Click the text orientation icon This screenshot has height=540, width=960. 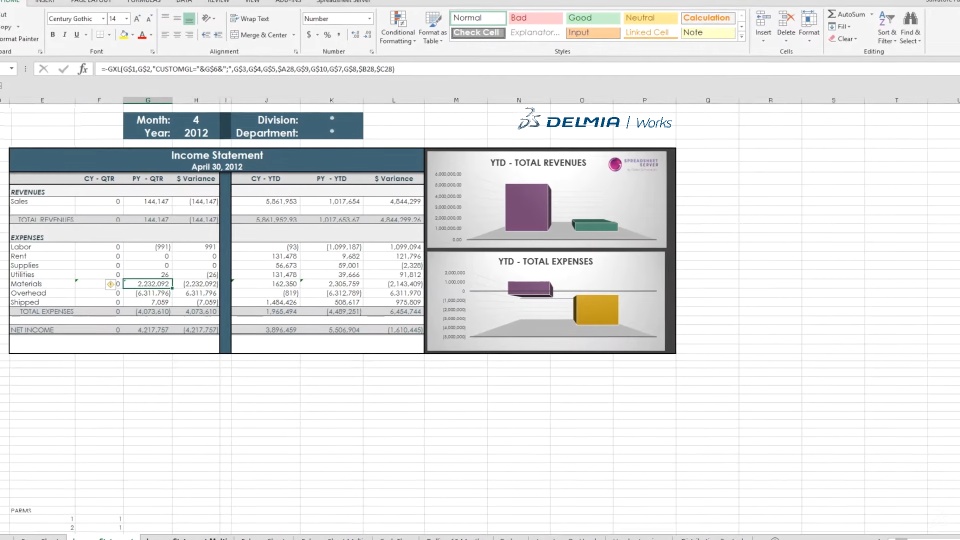pyautogui.click(x=206, y=19)
